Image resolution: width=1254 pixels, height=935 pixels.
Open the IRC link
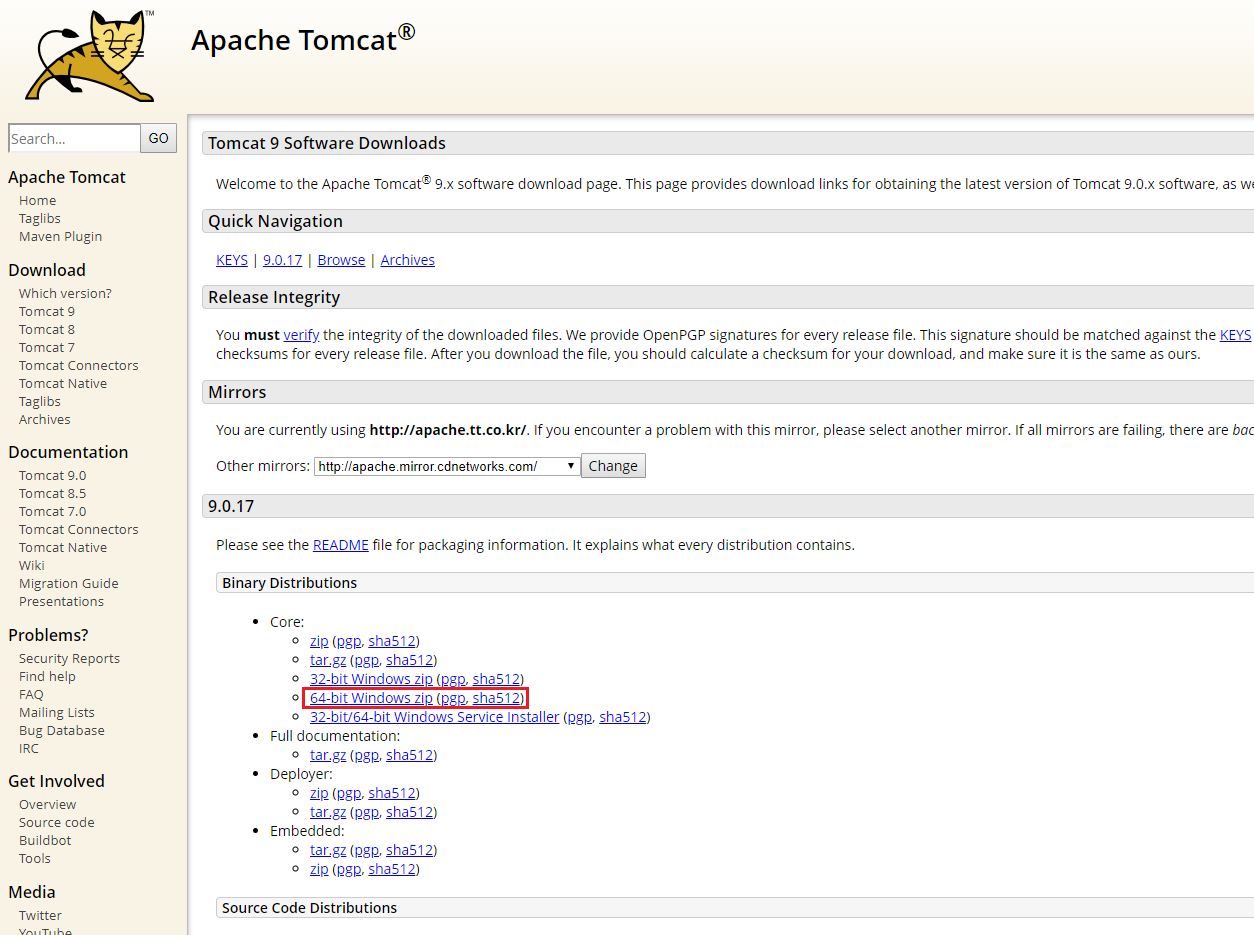tap(29, 748)
